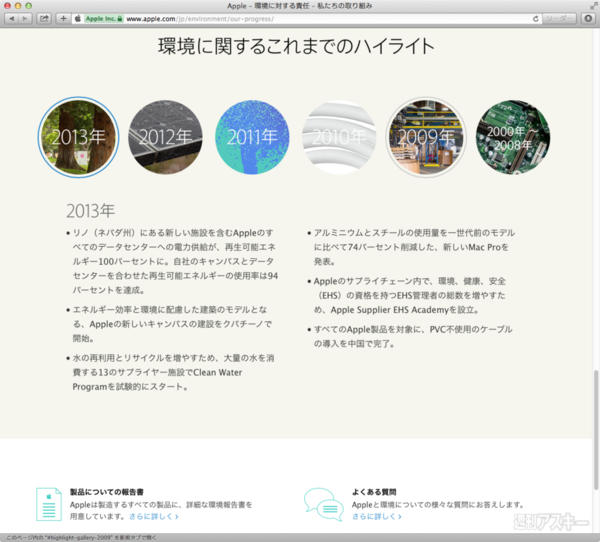The height and width of the screenshot is (542, 600).
Task: Open さらに詳しく link under 製品についての報告書
Action: click(x=154, y=516)
